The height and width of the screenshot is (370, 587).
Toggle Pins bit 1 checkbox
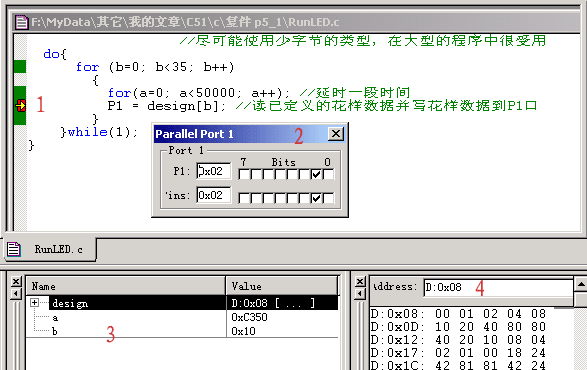pyautogui.click(x=316, y=198)
